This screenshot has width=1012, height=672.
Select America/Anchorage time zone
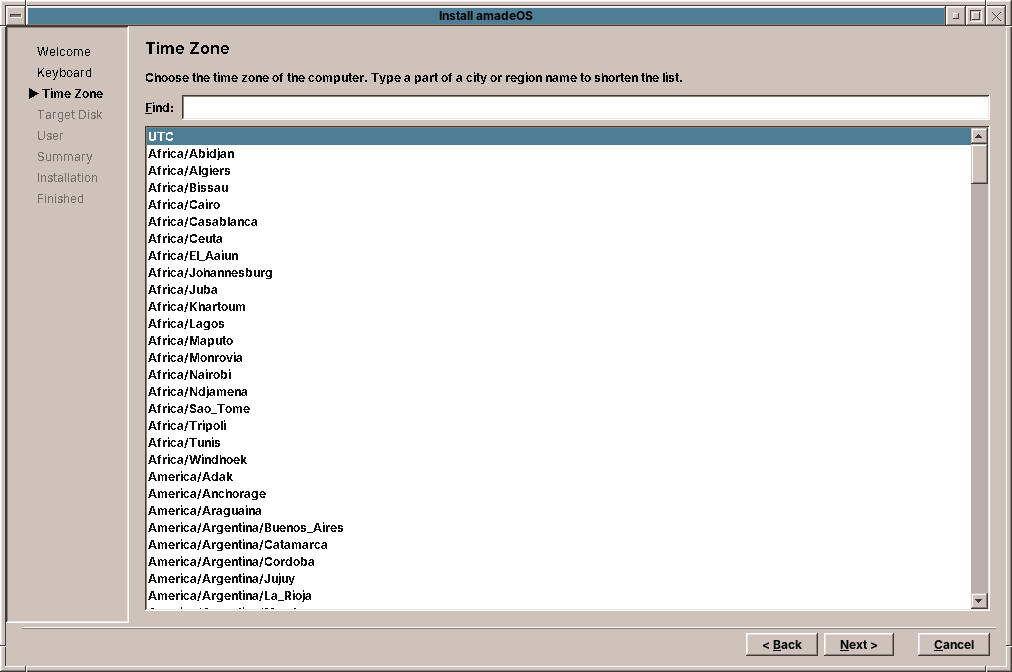pos(558,493)
